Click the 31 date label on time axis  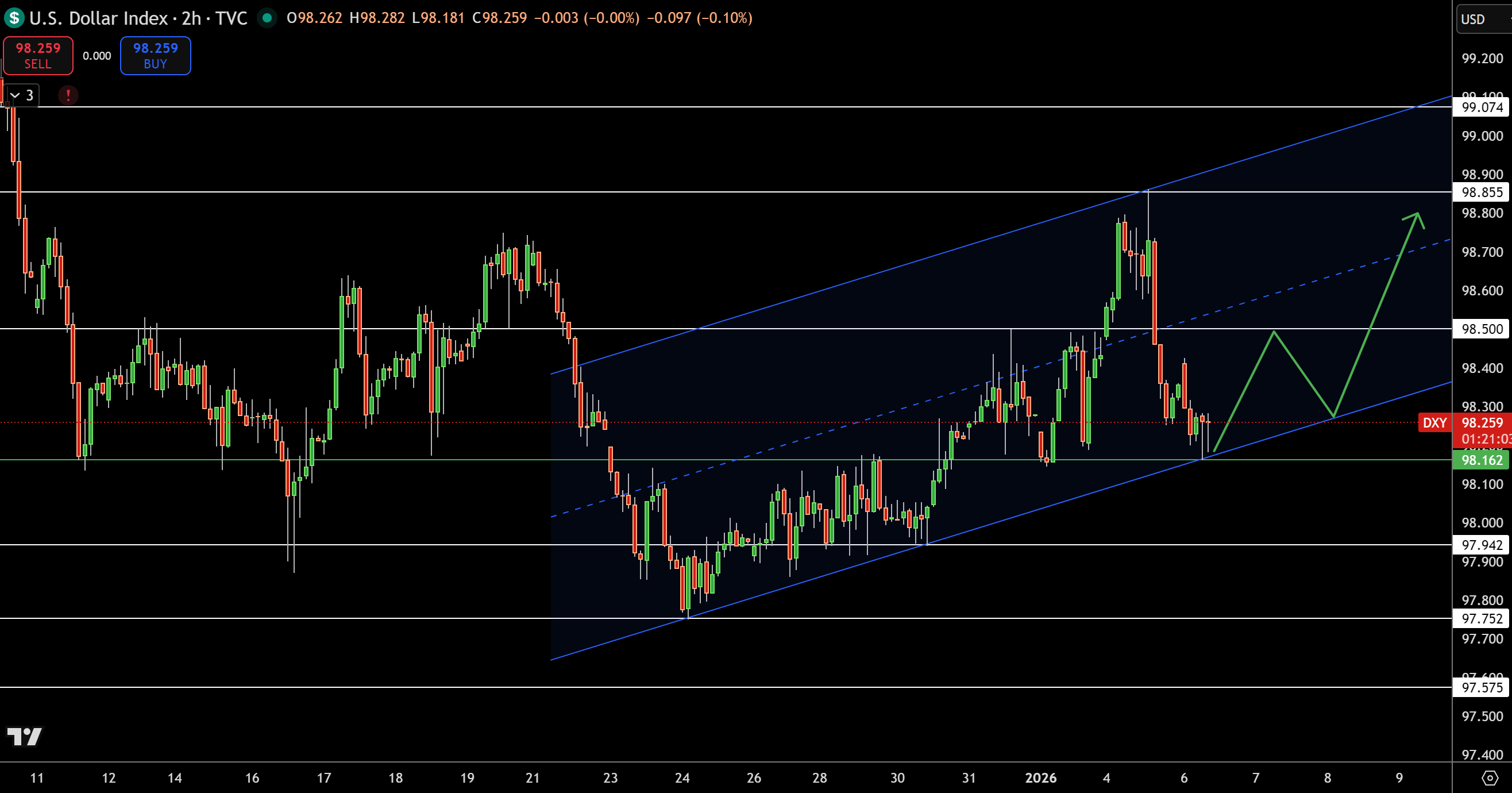[x=969, y=777]
